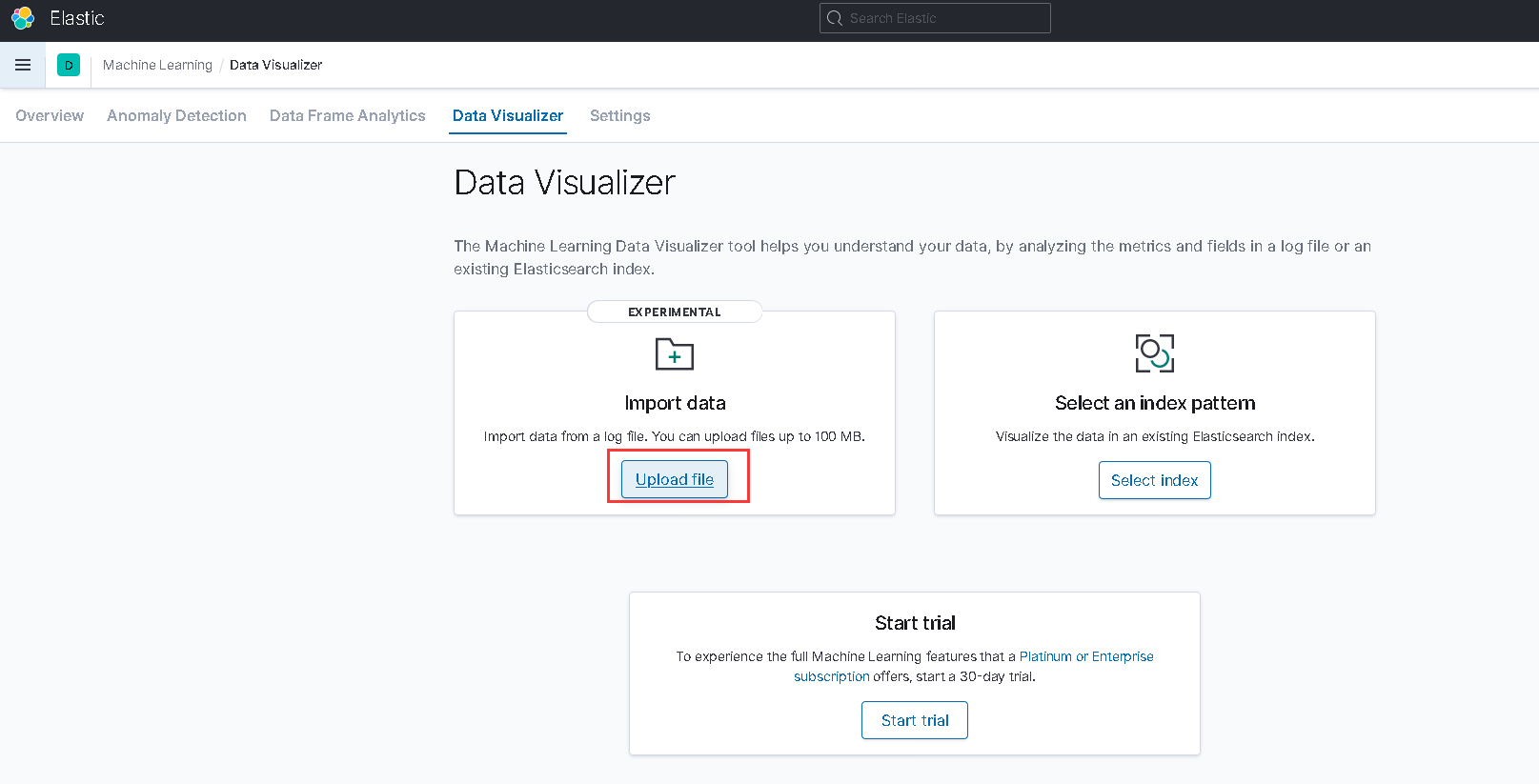1539x784 pixels.
Task: Open the Anomaly Detection tab
Action: [x=176, y=115]
